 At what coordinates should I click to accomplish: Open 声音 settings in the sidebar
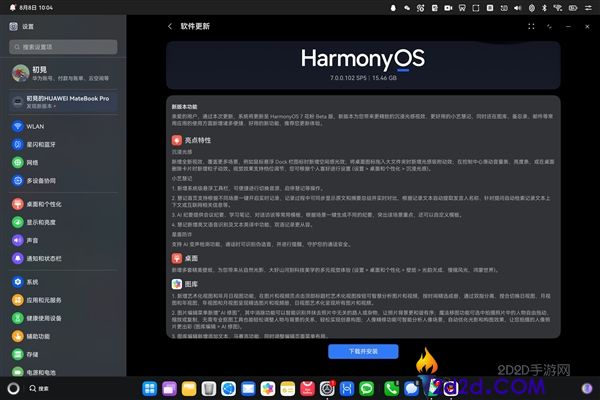(x=63, y=240)
